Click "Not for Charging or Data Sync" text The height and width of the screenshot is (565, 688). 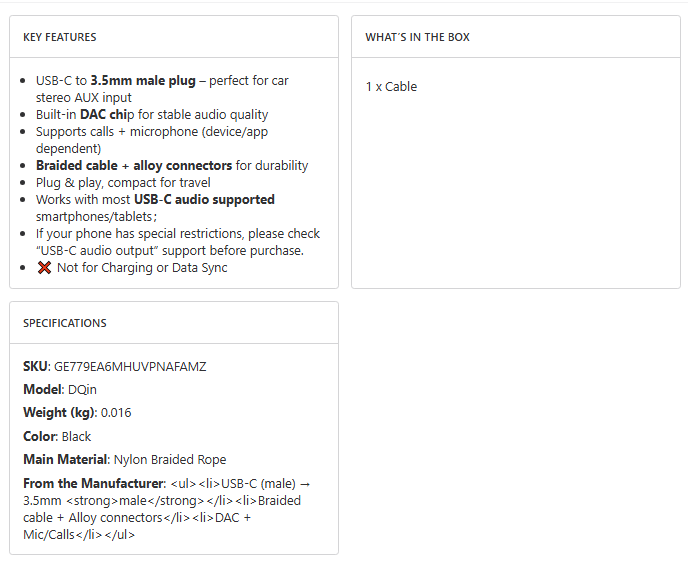point(142,268)
